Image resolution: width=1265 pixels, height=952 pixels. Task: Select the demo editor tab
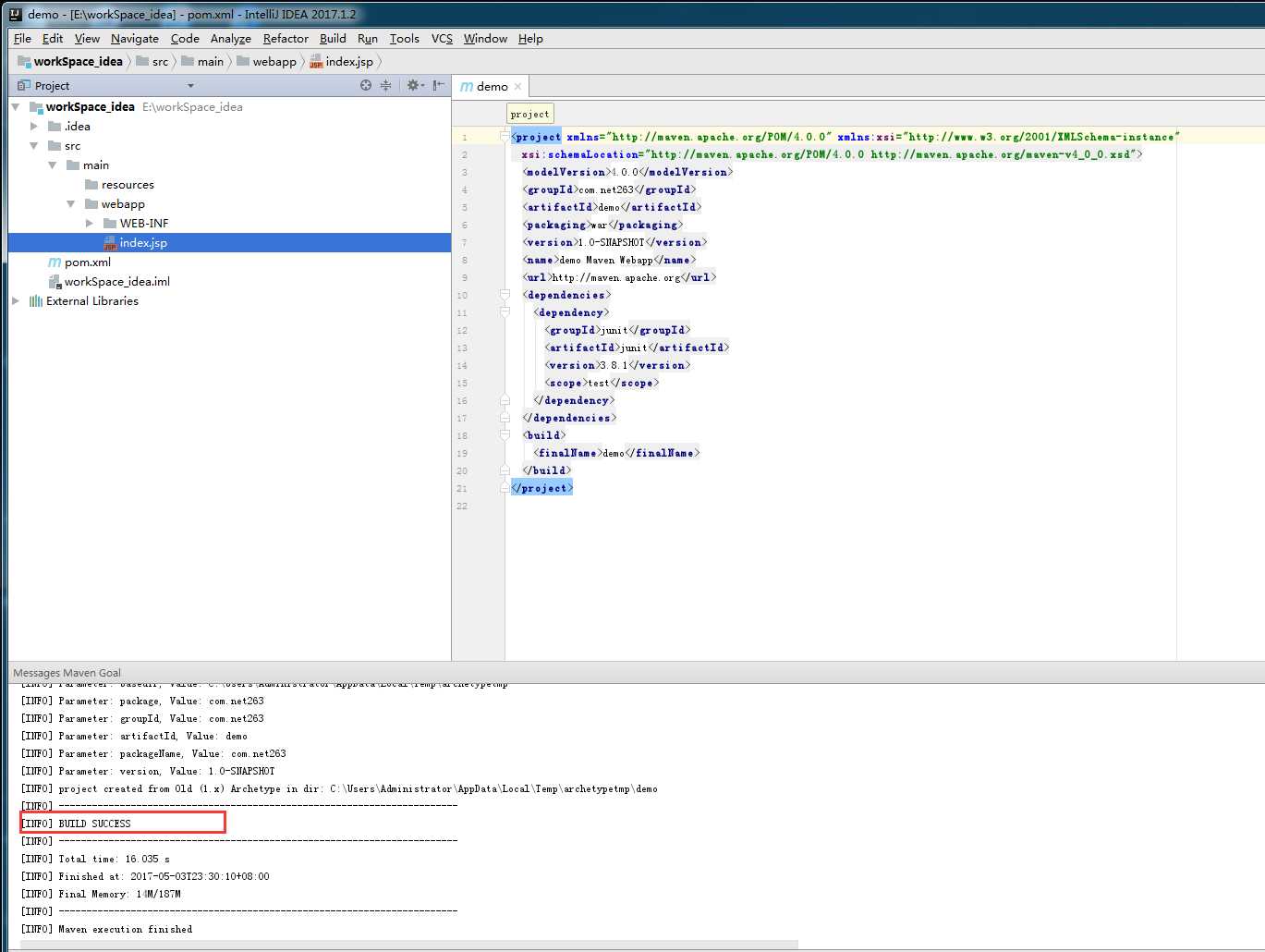pos(491,87)
